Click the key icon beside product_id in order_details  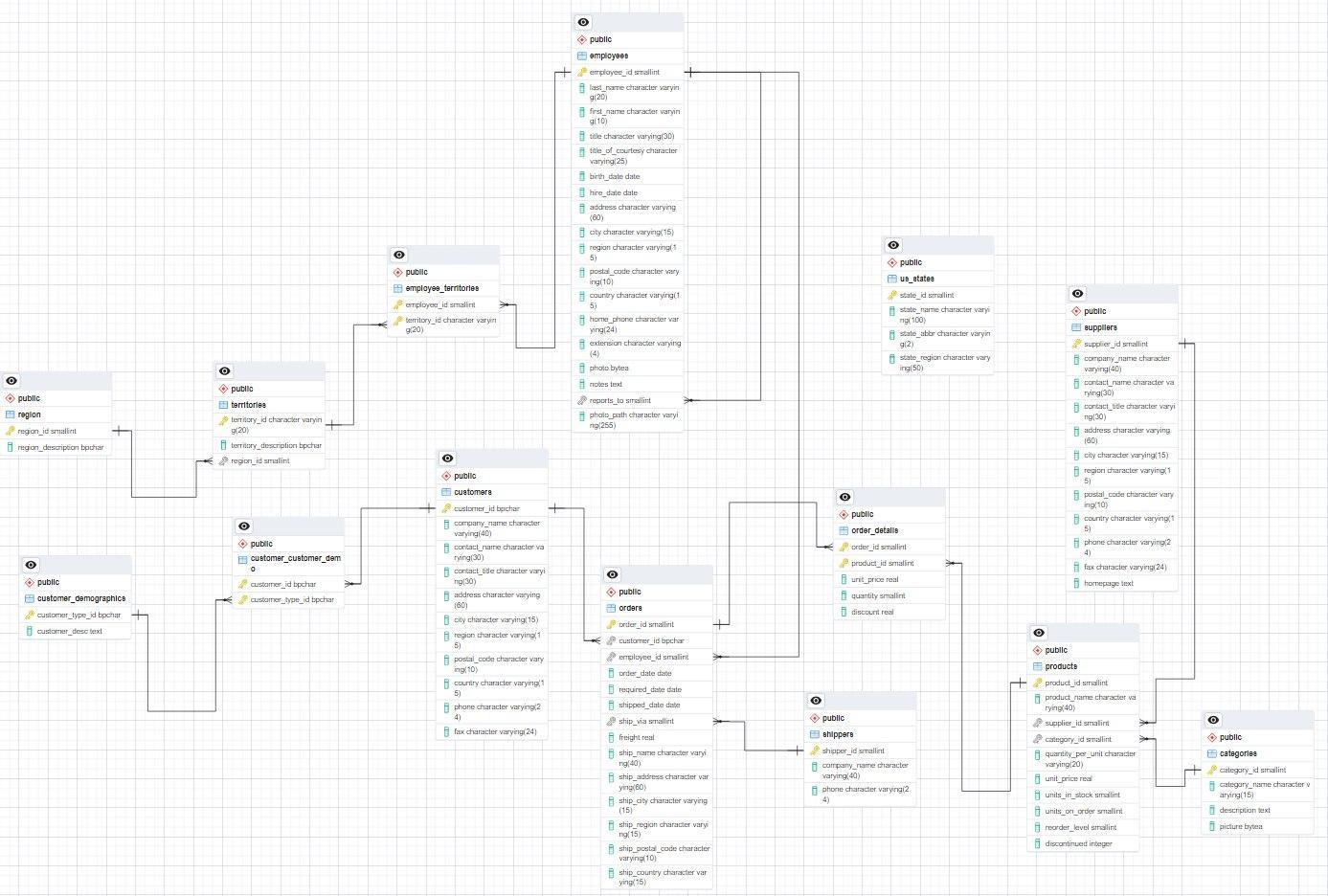844,563
